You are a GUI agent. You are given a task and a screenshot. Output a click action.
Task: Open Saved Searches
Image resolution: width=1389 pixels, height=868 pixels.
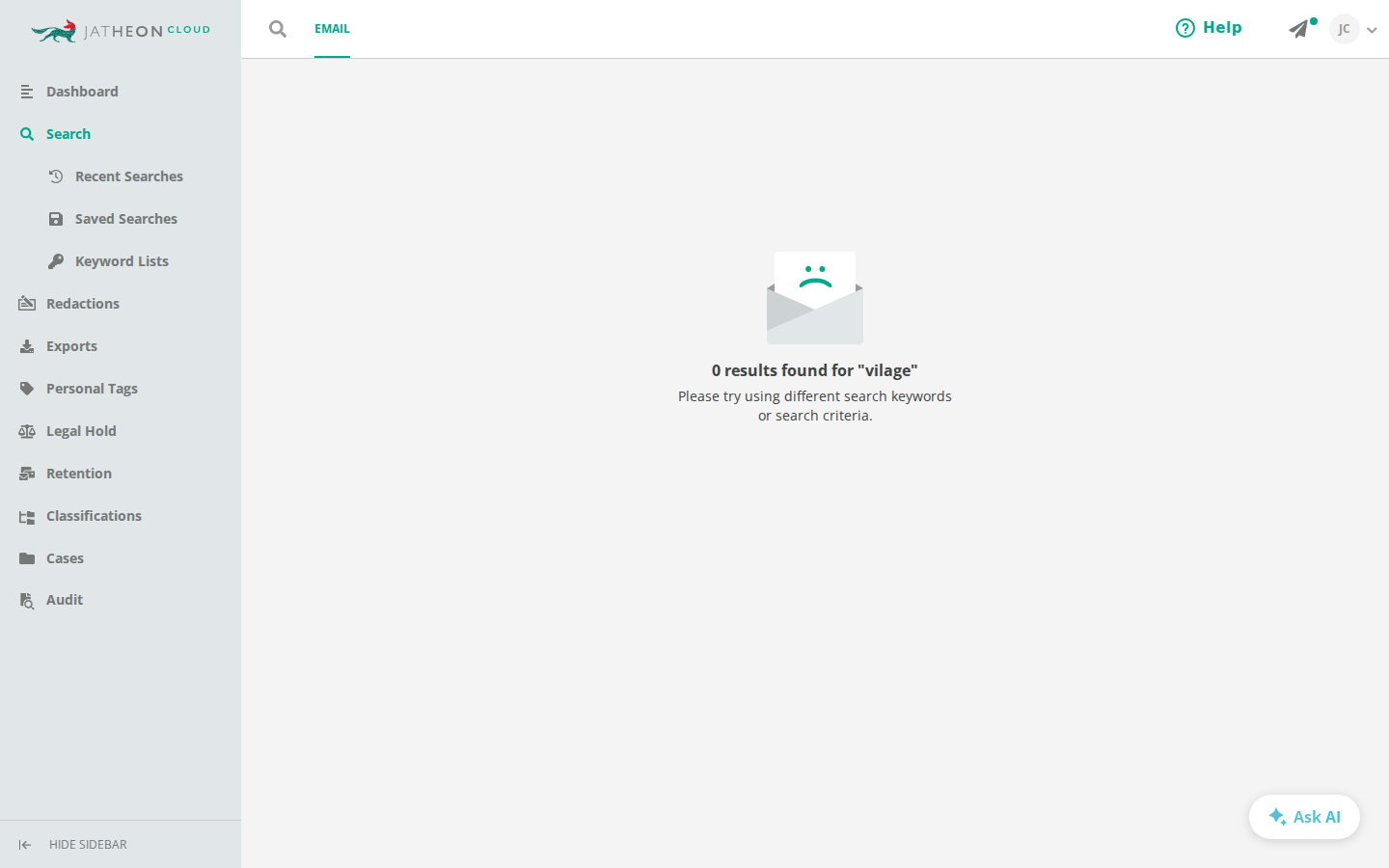click(126, 219)
